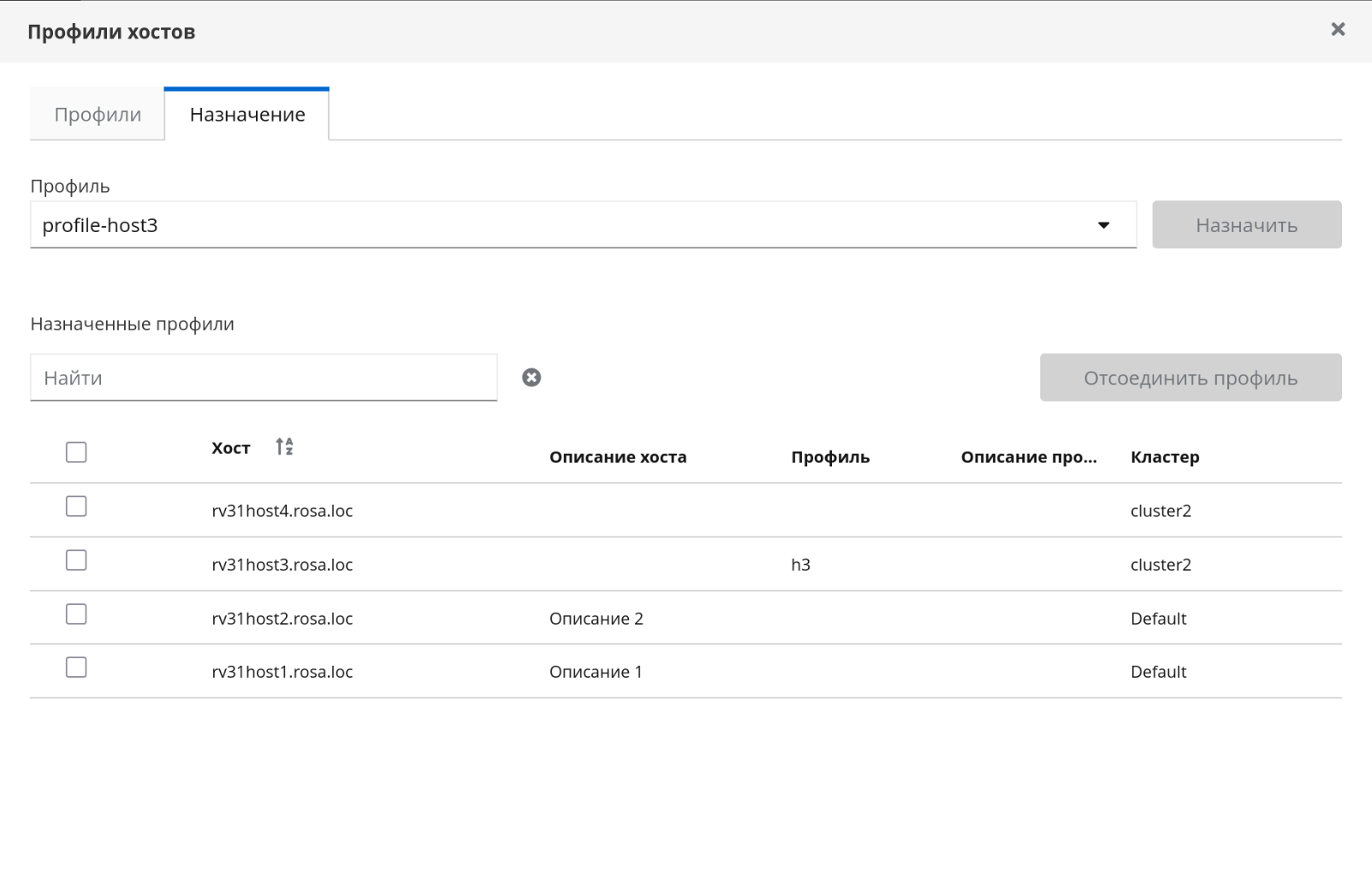Image resolution: width=1372 pixels, height=885 pixels.
Task: Click the Хост column header
Action: 231,448
